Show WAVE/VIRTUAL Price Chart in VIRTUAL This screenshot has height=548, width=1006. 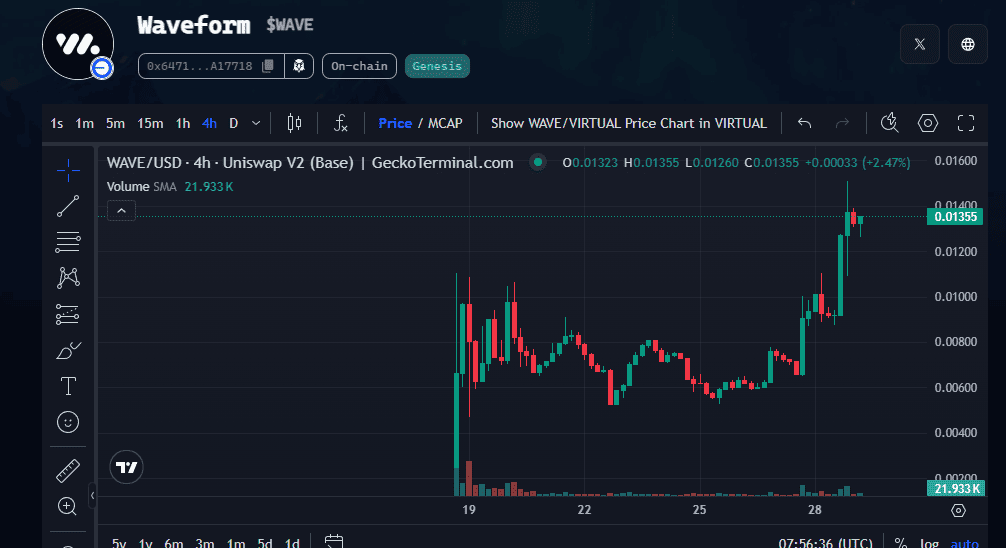628,123
